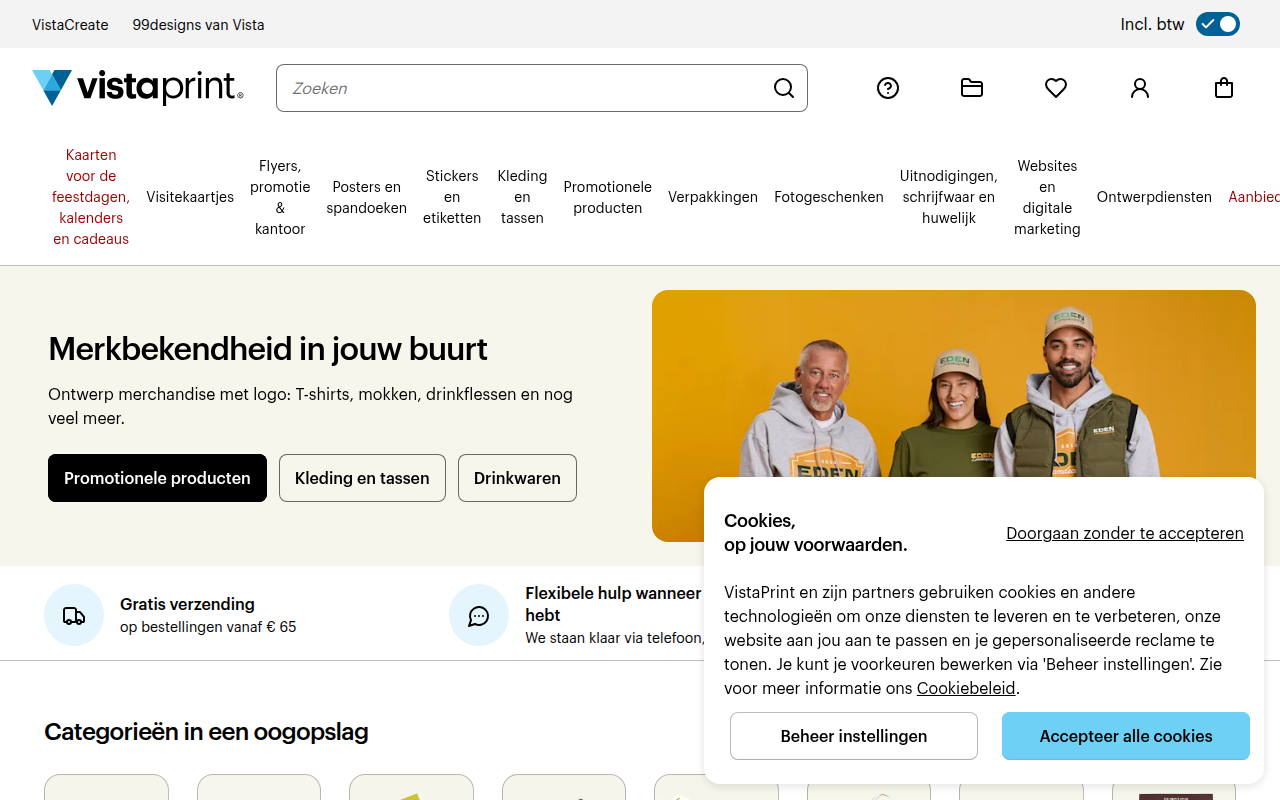Open Verpakkingen menu
Screen dimensions: 1280x800
point(713,197)
